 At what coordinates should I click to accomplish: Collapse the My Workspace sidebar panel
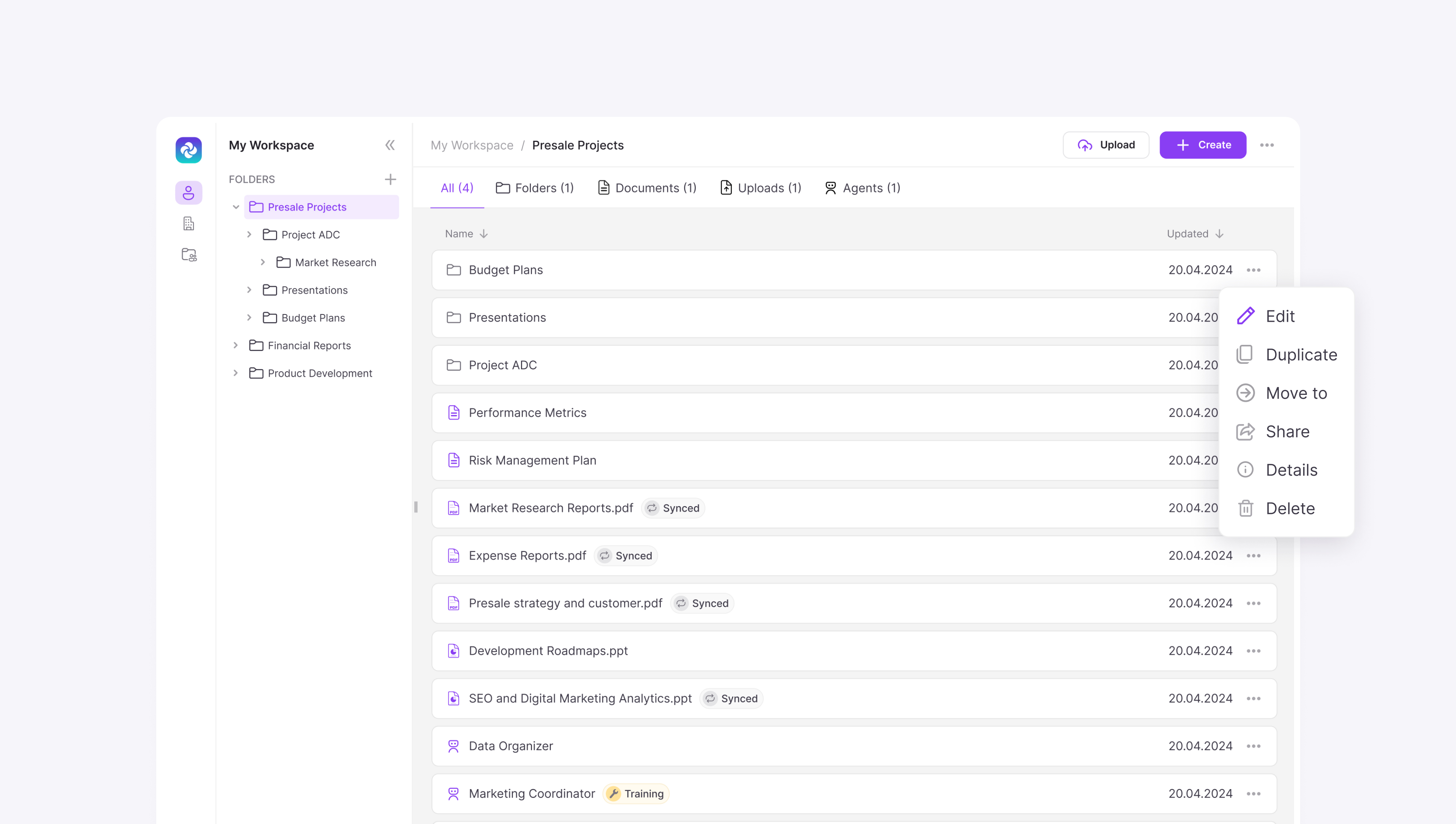coord(389,145)
